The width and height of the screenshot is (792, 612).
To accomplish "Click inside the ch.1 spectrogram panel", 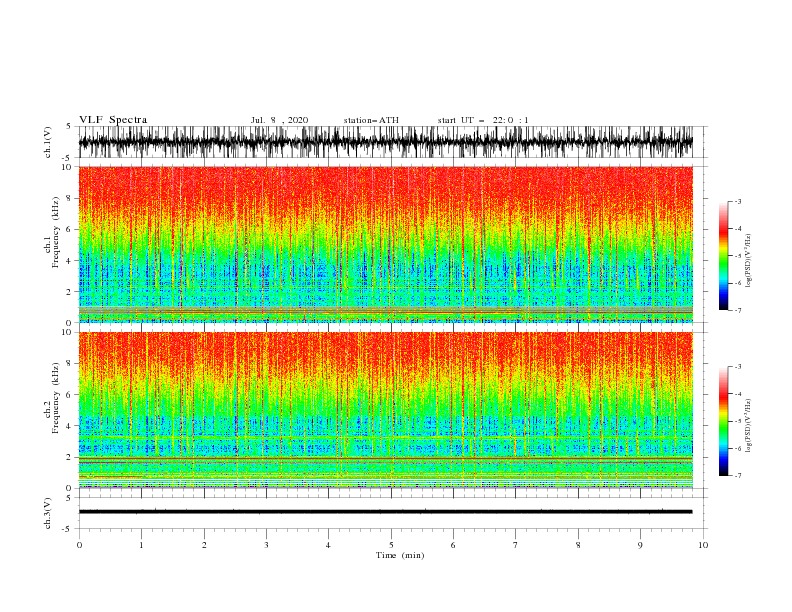I will [x=385, y=244].
